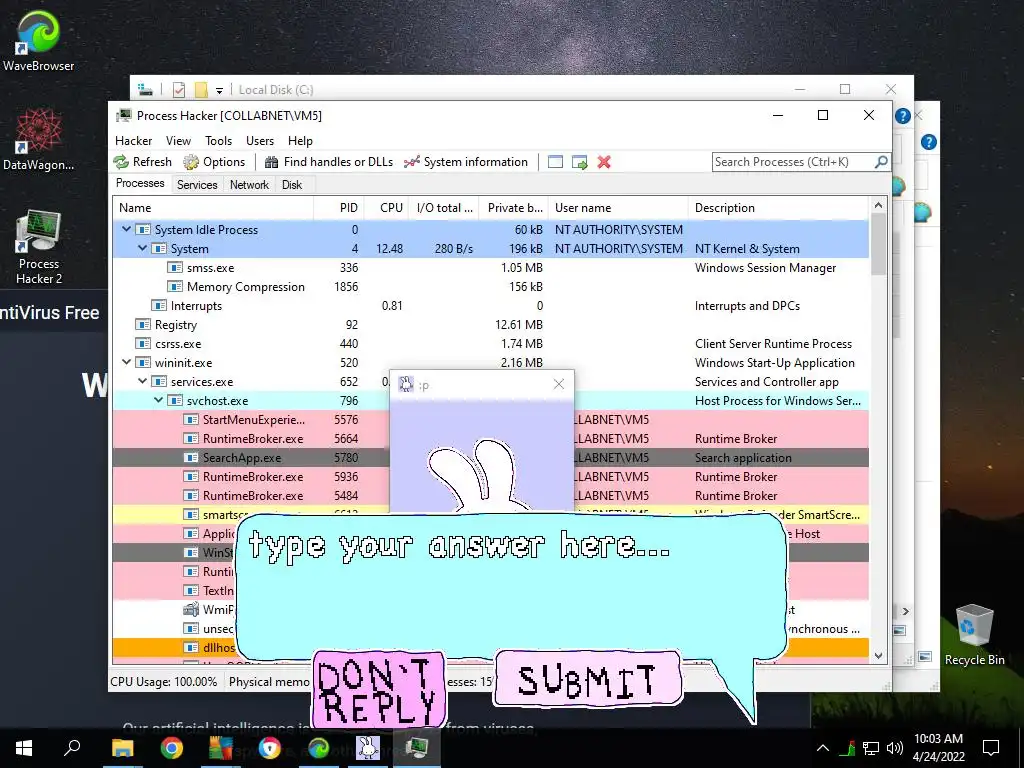The width and height of the screenshot is (1024, 768).
Task: Click the volume speaker tray icon
Action: click(895, 748)
